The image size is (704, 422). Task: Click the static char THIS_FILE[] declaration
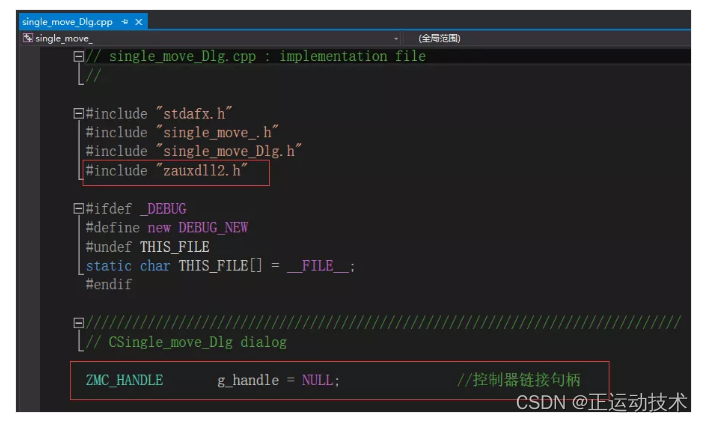click(220, 266)
